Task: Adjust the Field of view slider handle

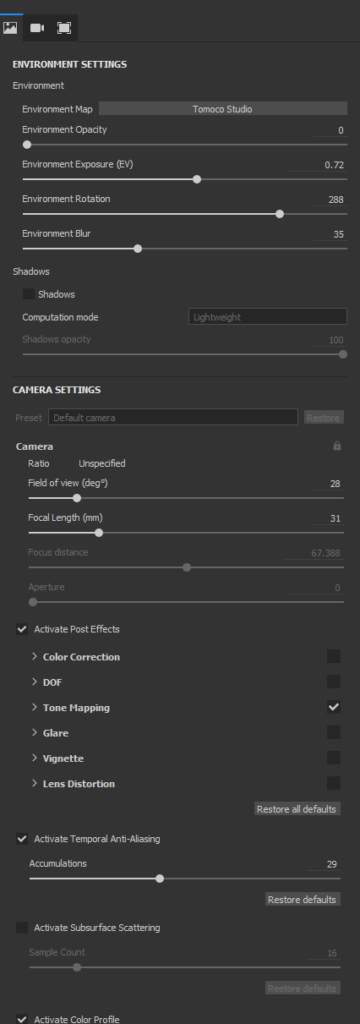Action: pos(76,498)
